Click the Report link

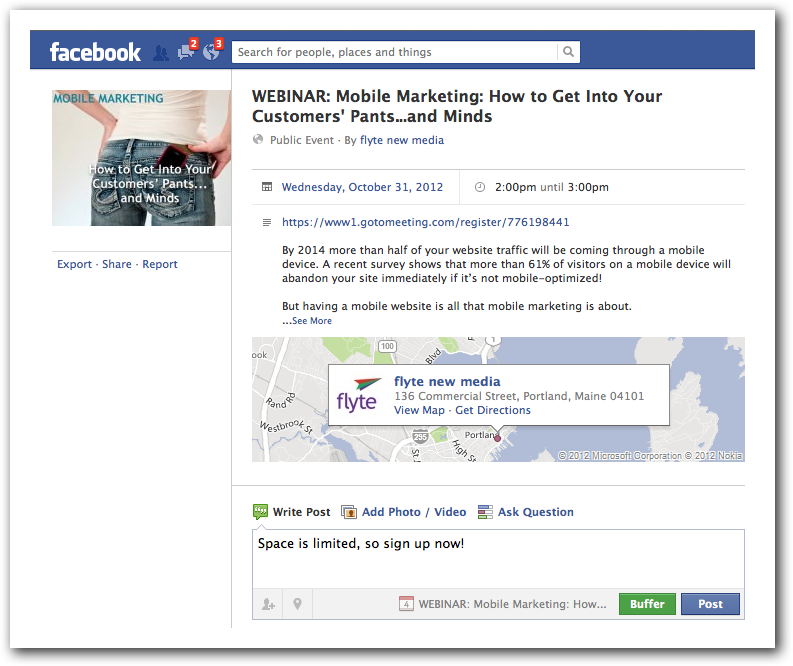pyautogui.click(x=160, y=264)
